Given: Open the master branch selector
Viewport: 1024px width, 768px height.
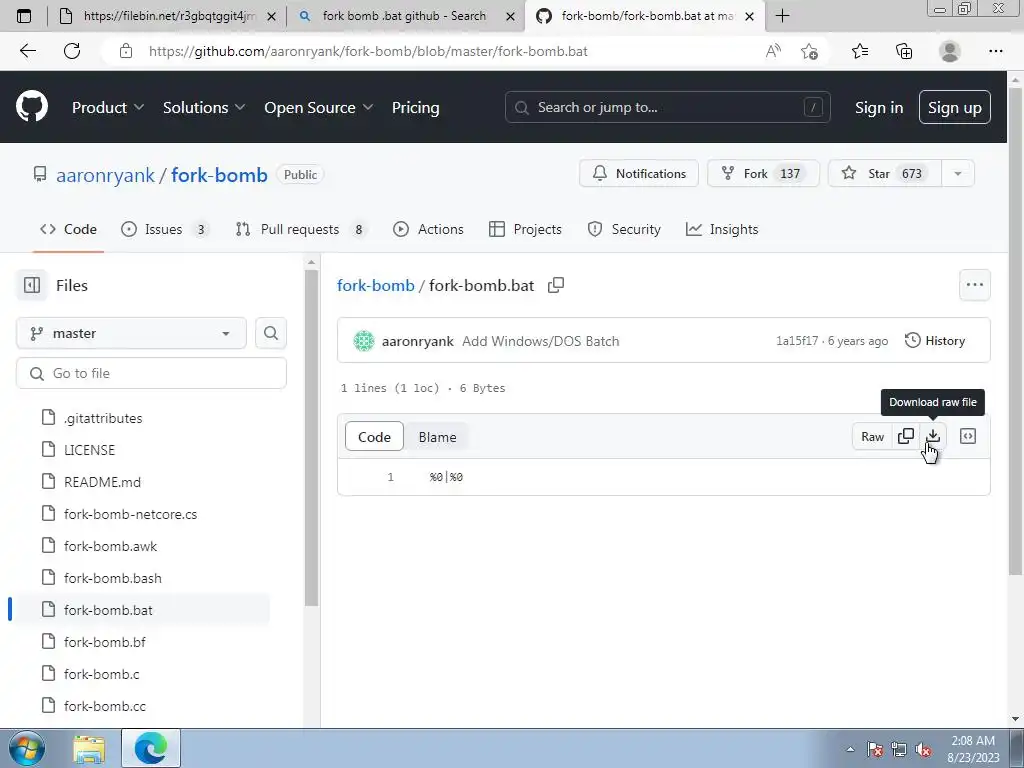Looking at the screenshot, I should [x=131, y=333].
